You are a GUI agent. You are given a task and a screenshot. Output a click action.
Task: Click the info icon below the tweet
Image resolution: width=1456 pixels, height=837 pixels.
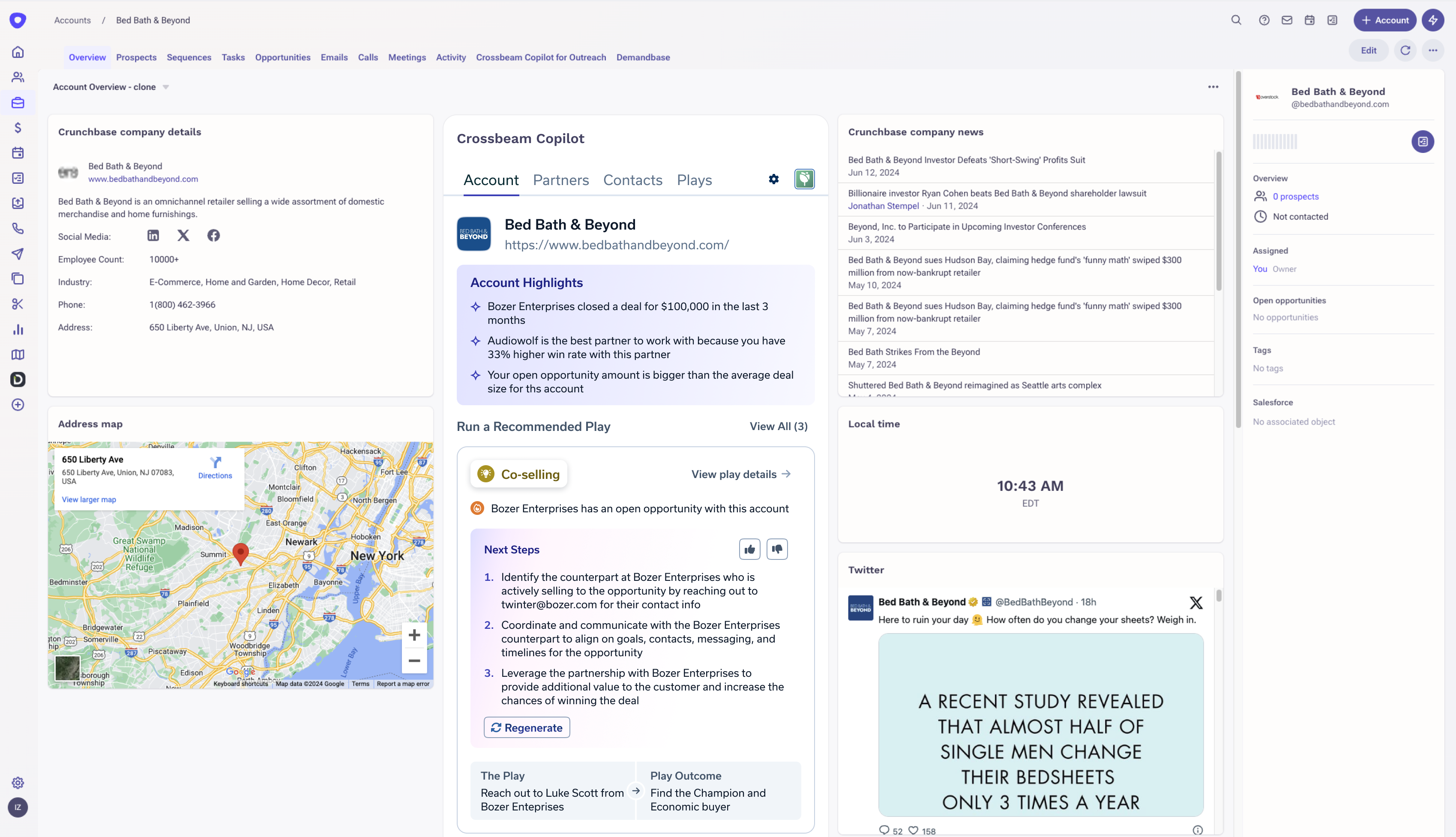[1198, 830]
